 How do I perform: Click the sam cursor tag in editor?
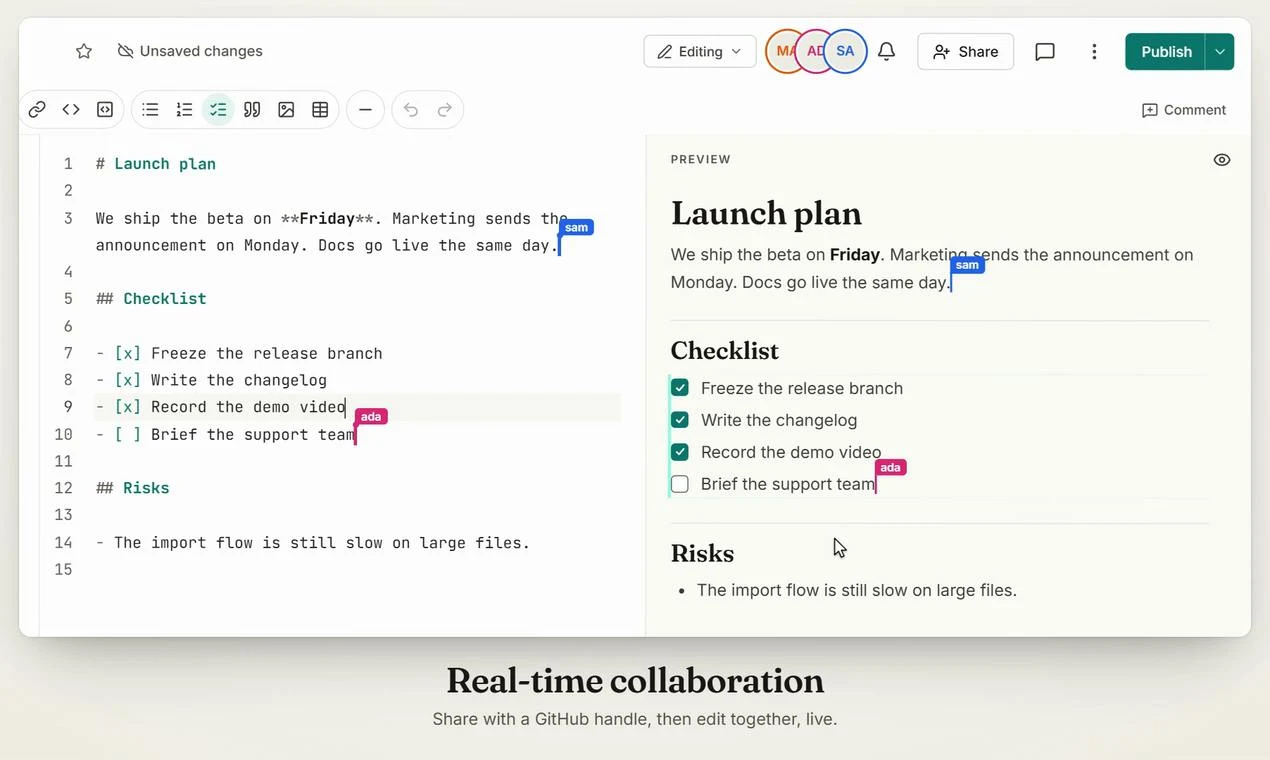coord(576,228)
